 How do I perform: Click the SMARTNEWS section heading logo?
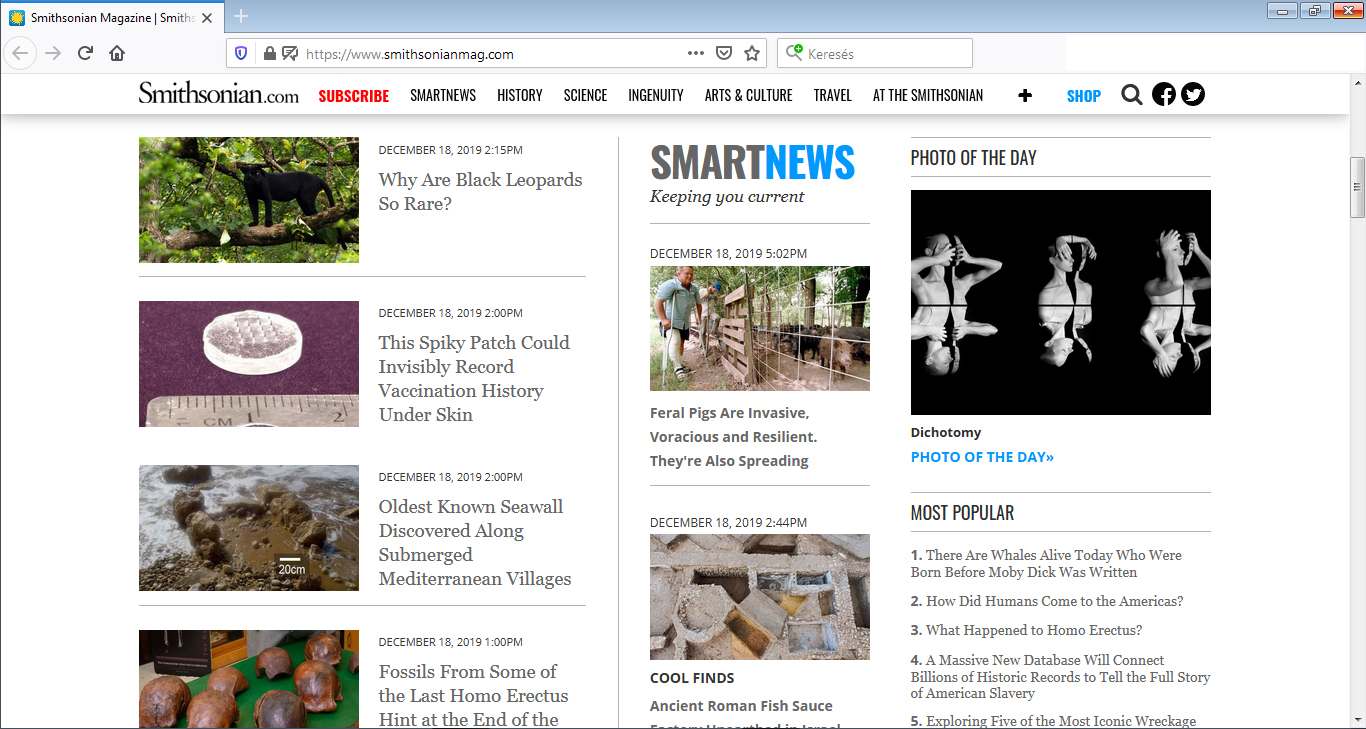click(x=752, y=162)
